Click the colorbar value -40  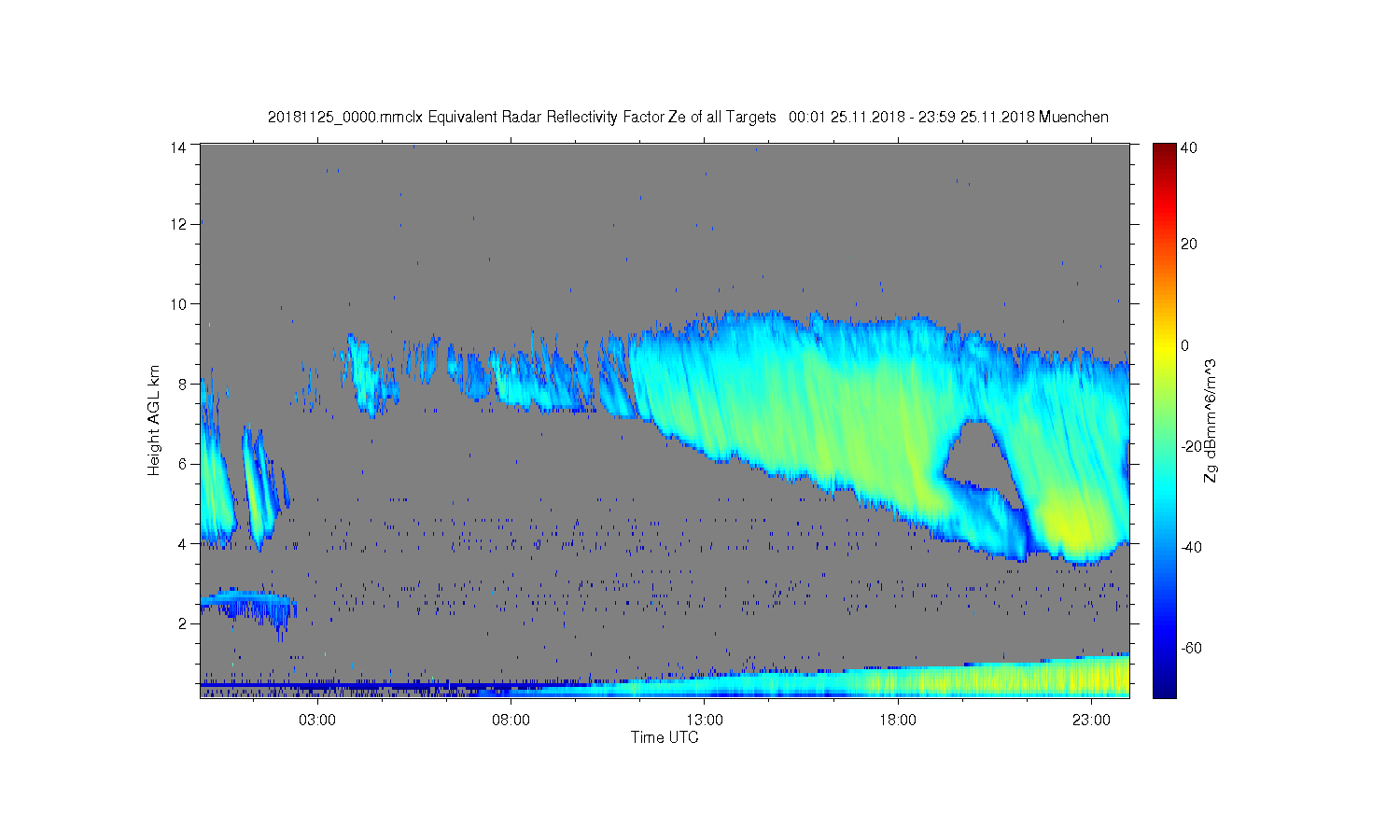coord(1192,547)
